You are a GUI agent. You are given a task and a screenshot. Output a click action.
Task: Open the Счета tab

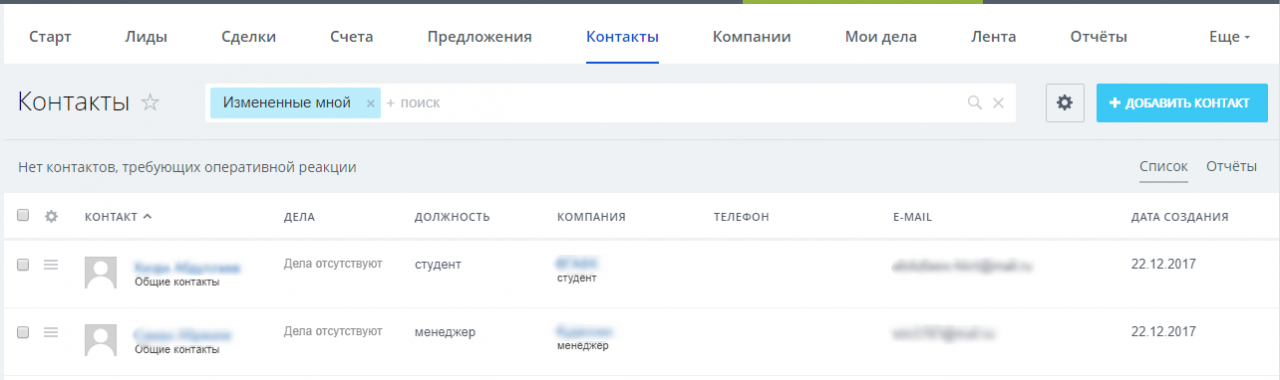[x=351, y=37]
